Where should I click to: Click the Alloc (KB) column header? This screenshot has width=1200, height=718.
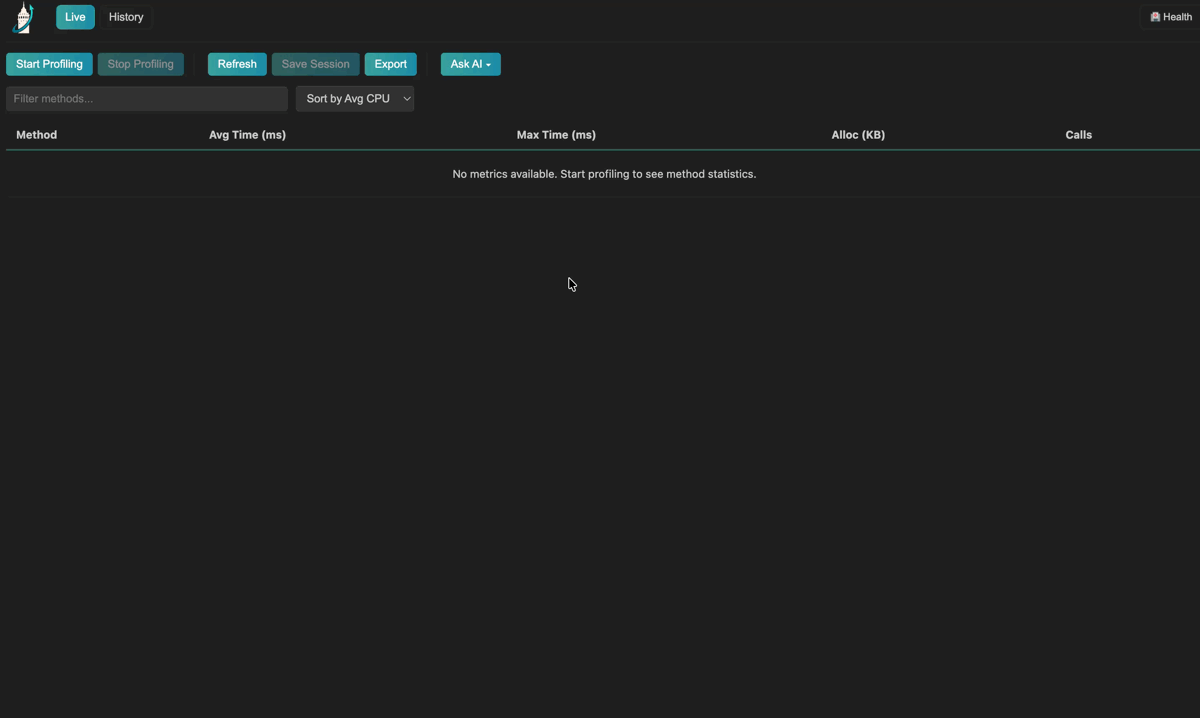coord(858,134)
